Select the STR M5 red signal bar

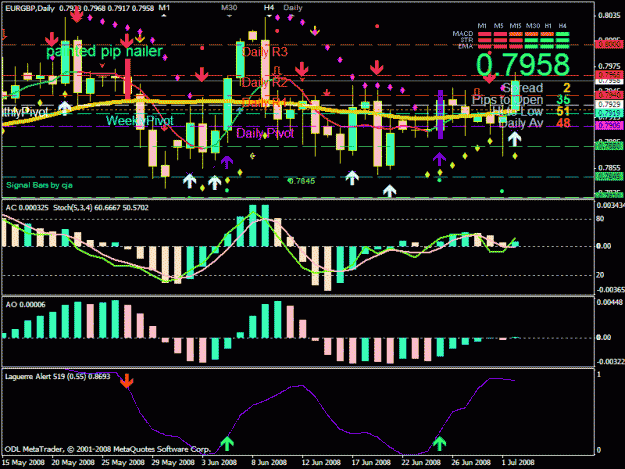click(x=500, y=40)
